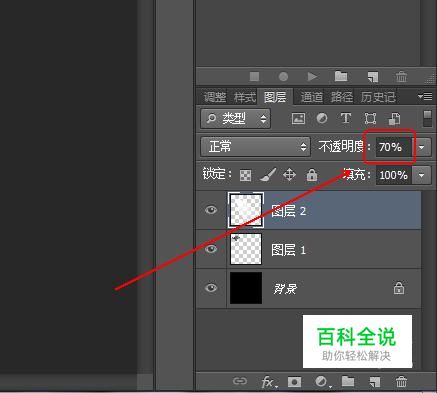Open the fx layer style menu

click(x=269, y=382)
